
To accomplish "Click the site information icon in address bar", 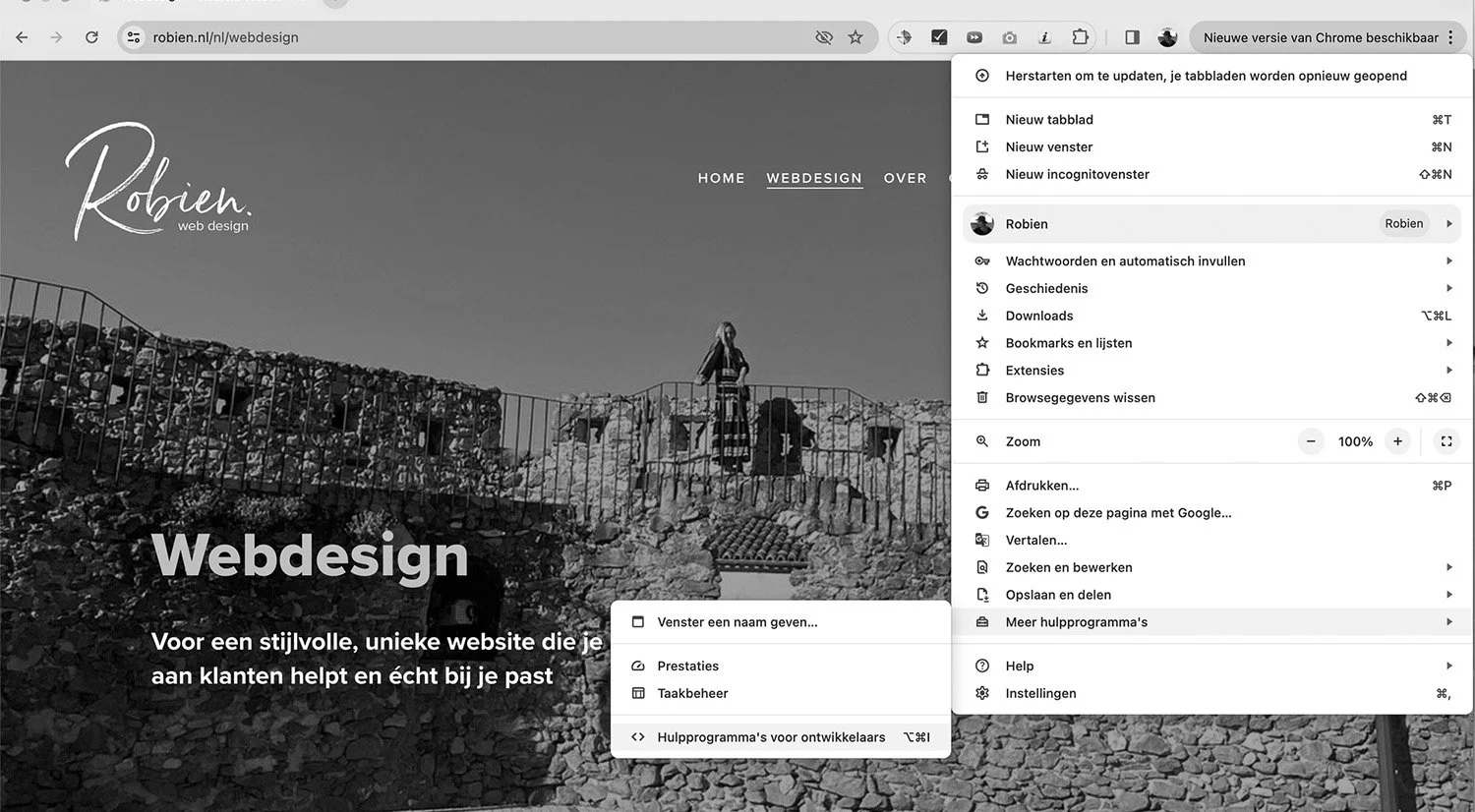I will click(133, 36).
